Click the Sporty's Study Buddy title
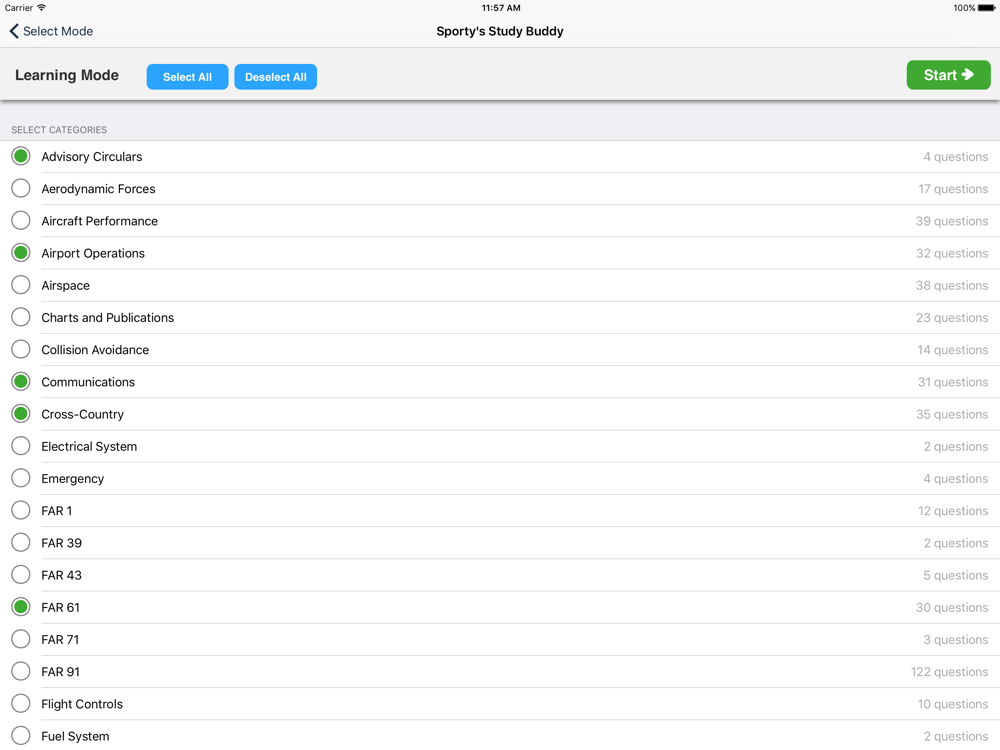Screen dimensions: 1000x750 (500, 31)
